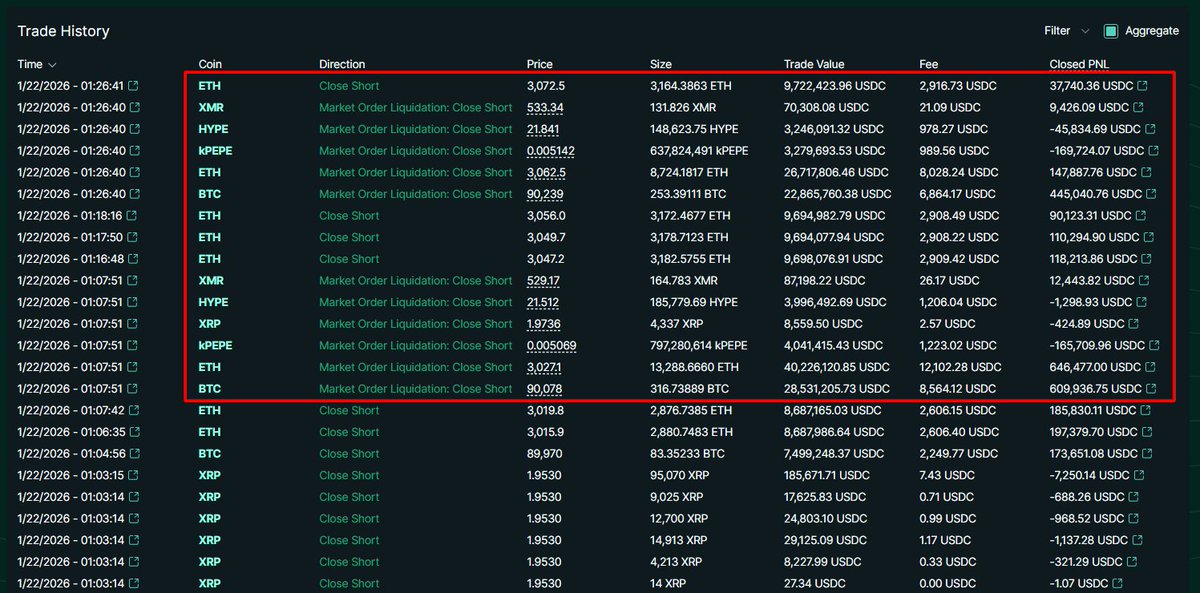The height and width of the screenshot is (593, 1200).
Task: Click the Trade Value column header
Action: 814,64
